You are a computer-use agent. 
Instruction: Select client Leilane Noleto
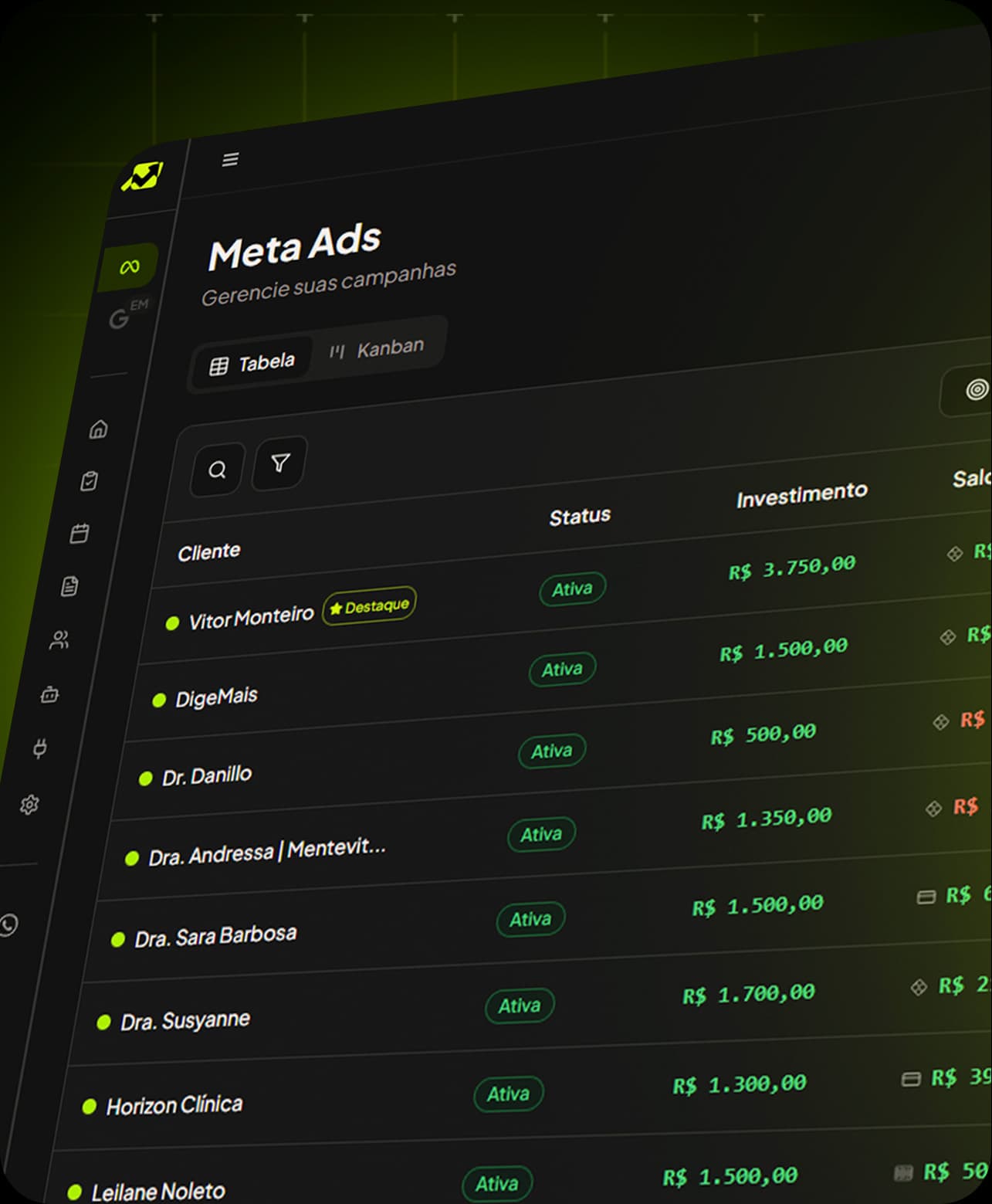pos(158,1192)
